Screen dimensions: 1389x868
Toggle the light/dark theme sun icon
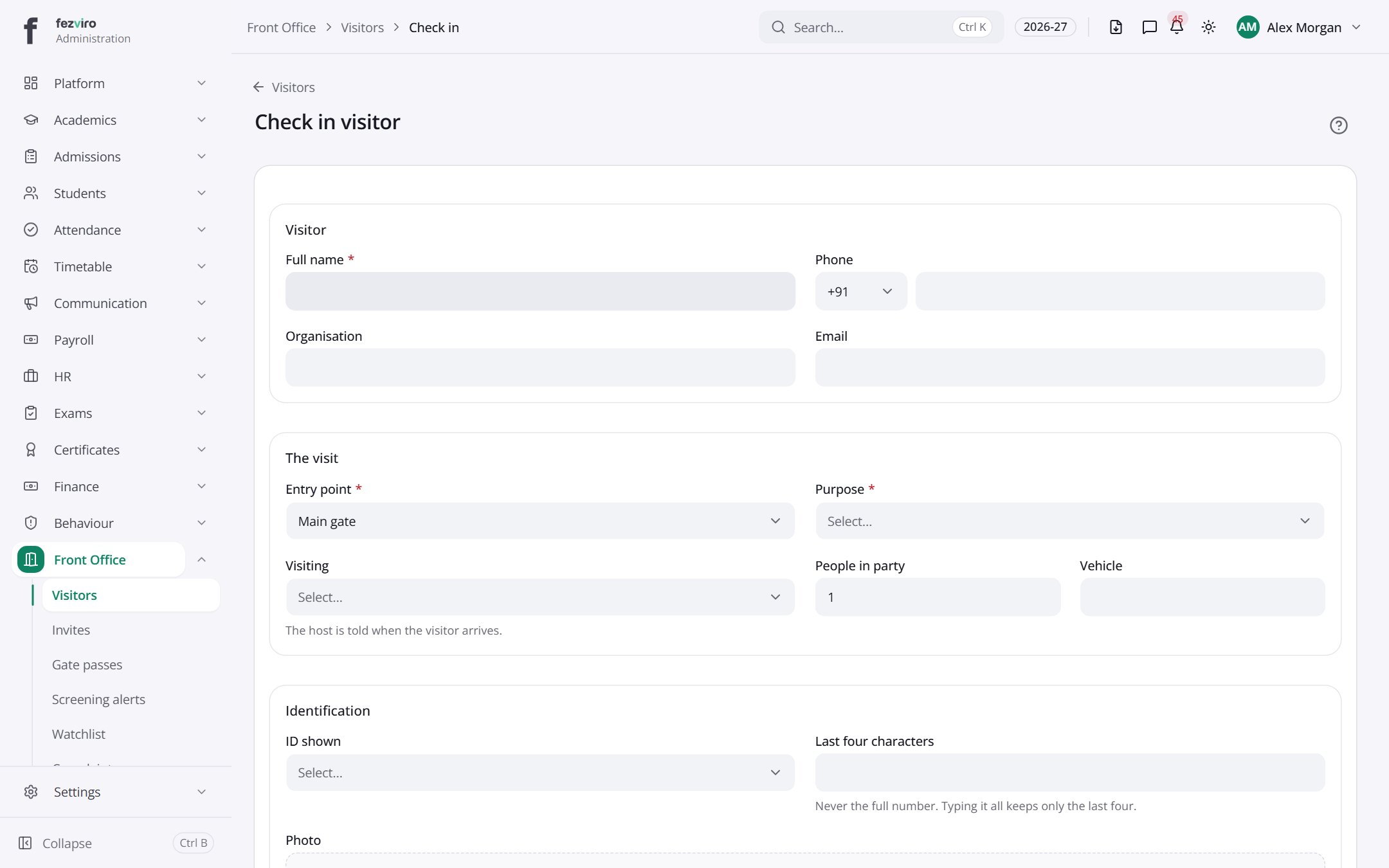1208,27
